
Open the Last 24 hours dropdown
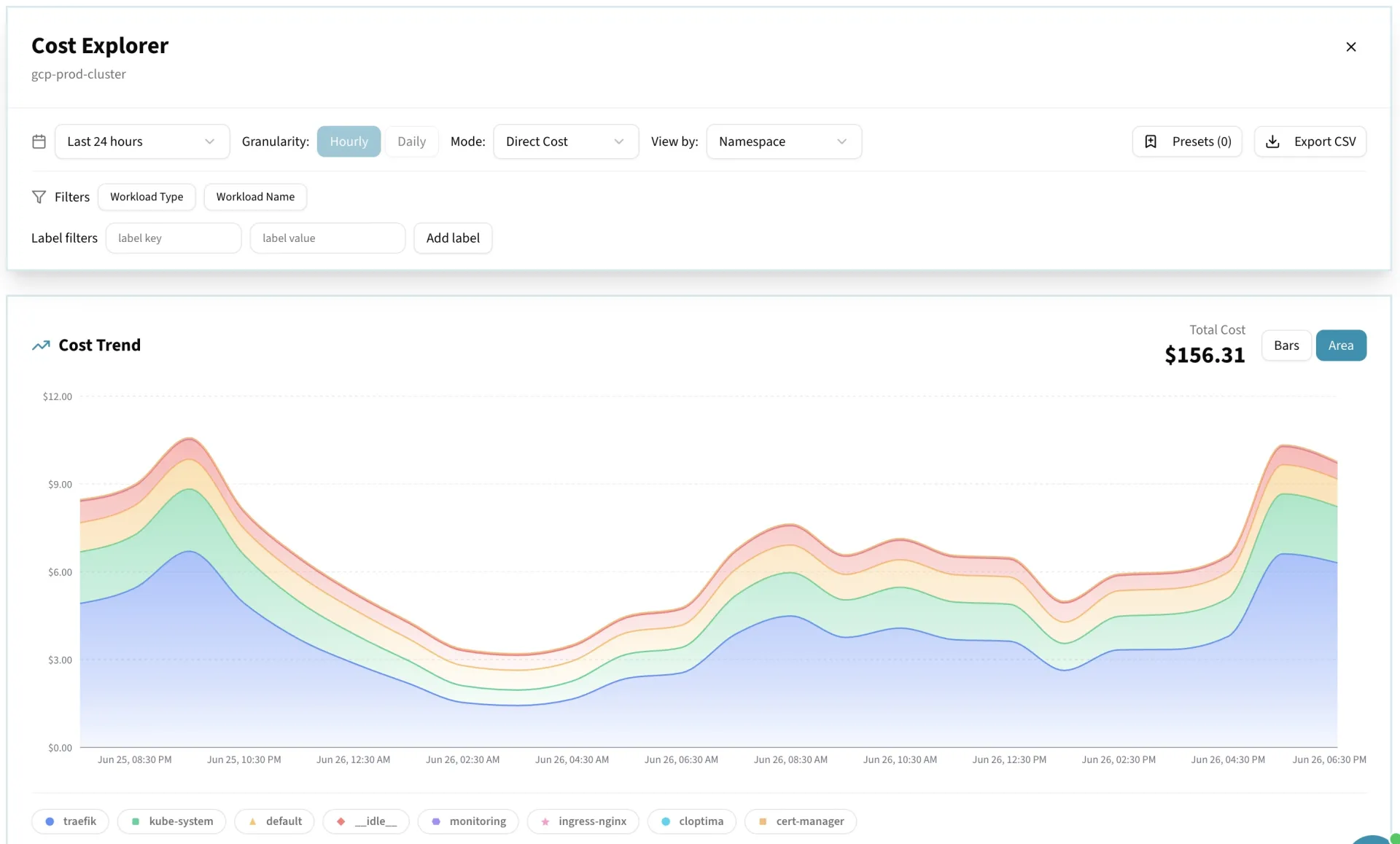(142, 141)
